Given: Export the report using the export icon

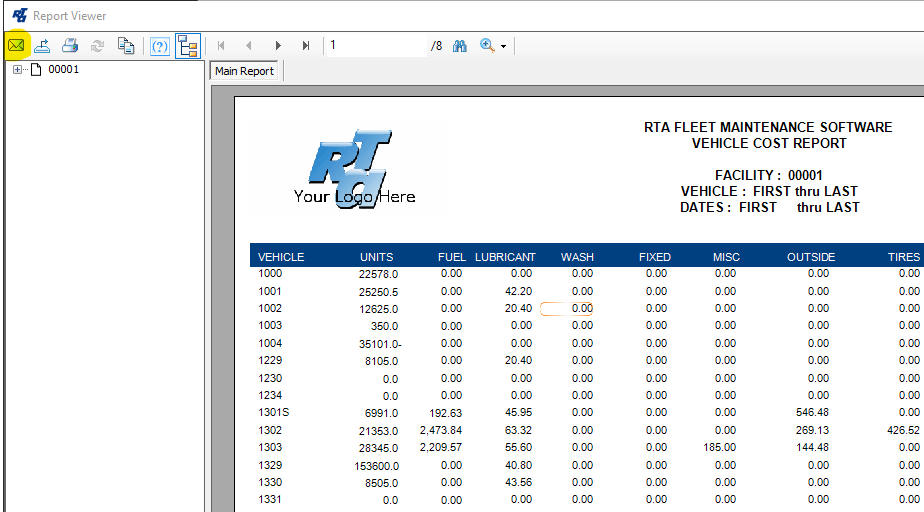Looking at the screenshot, I should click(x=43, y=46).
